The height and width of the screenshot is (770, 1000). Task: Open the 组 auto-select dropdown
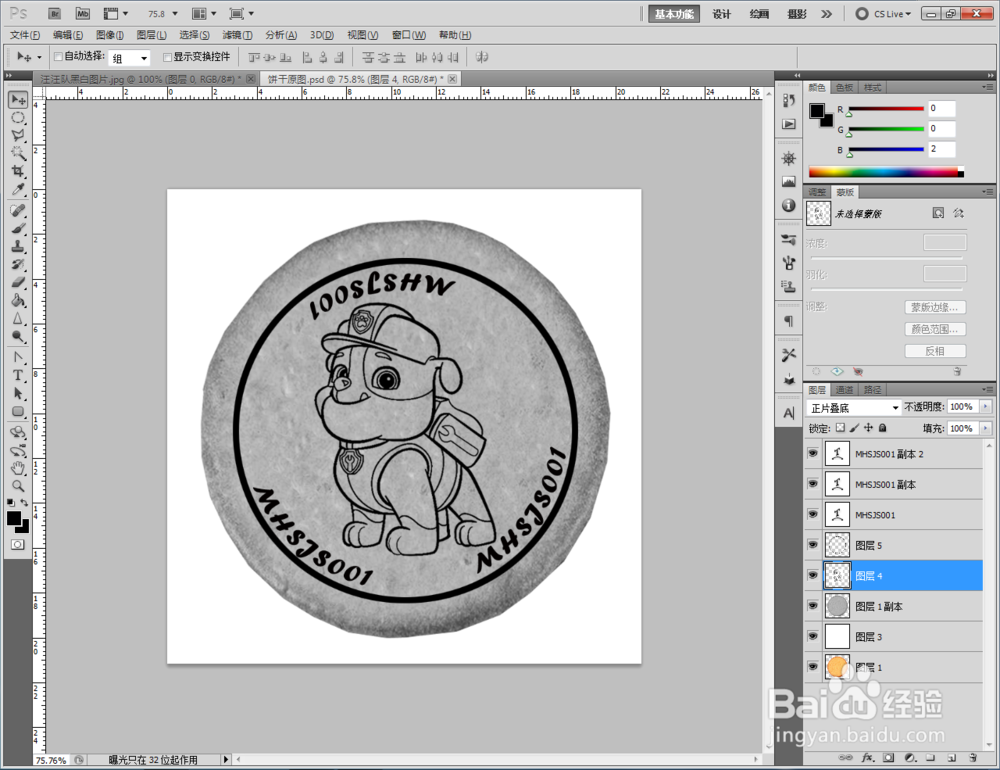[x=129, y=58]
